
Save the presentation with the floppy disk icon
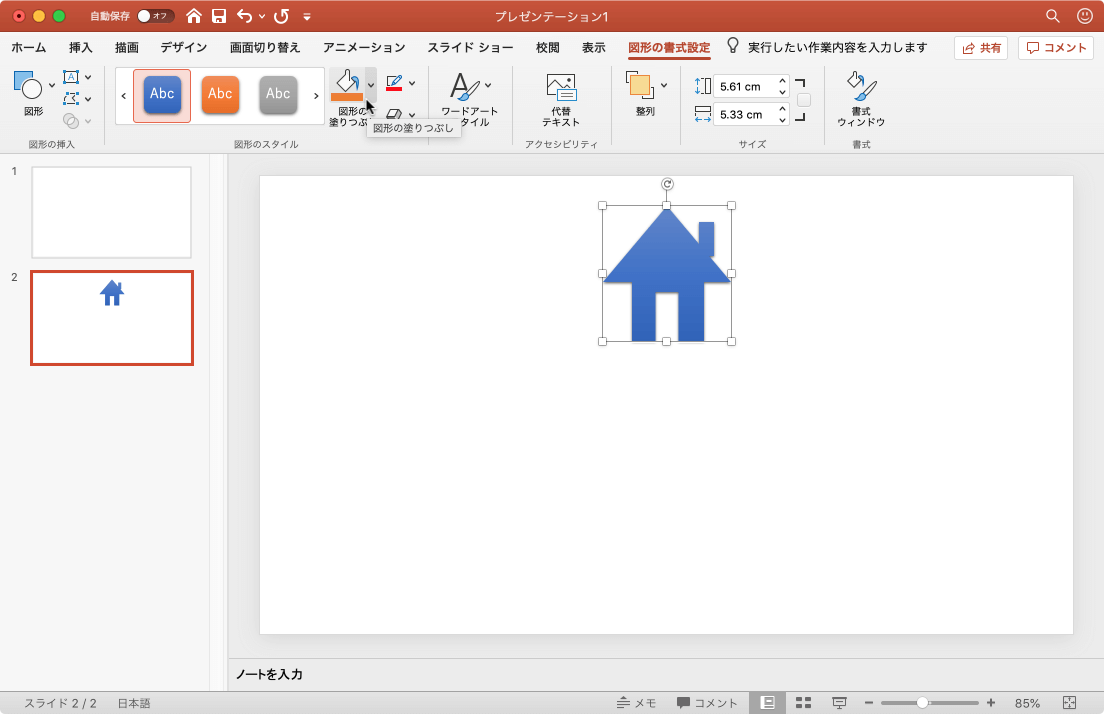(x=219, y=15)
